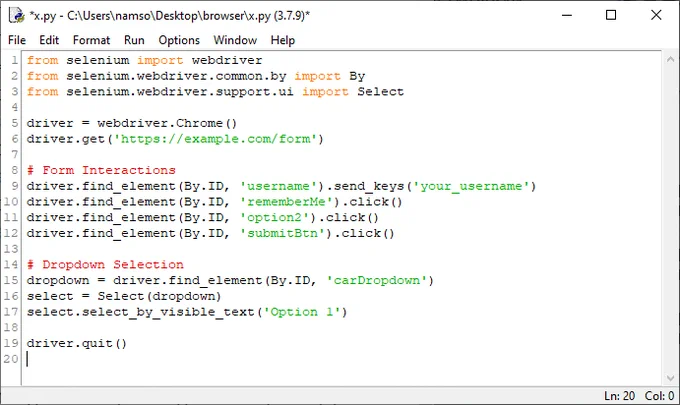Click 'webdriver' at end of line 1
680x405 pixels.
click(227, 60)
